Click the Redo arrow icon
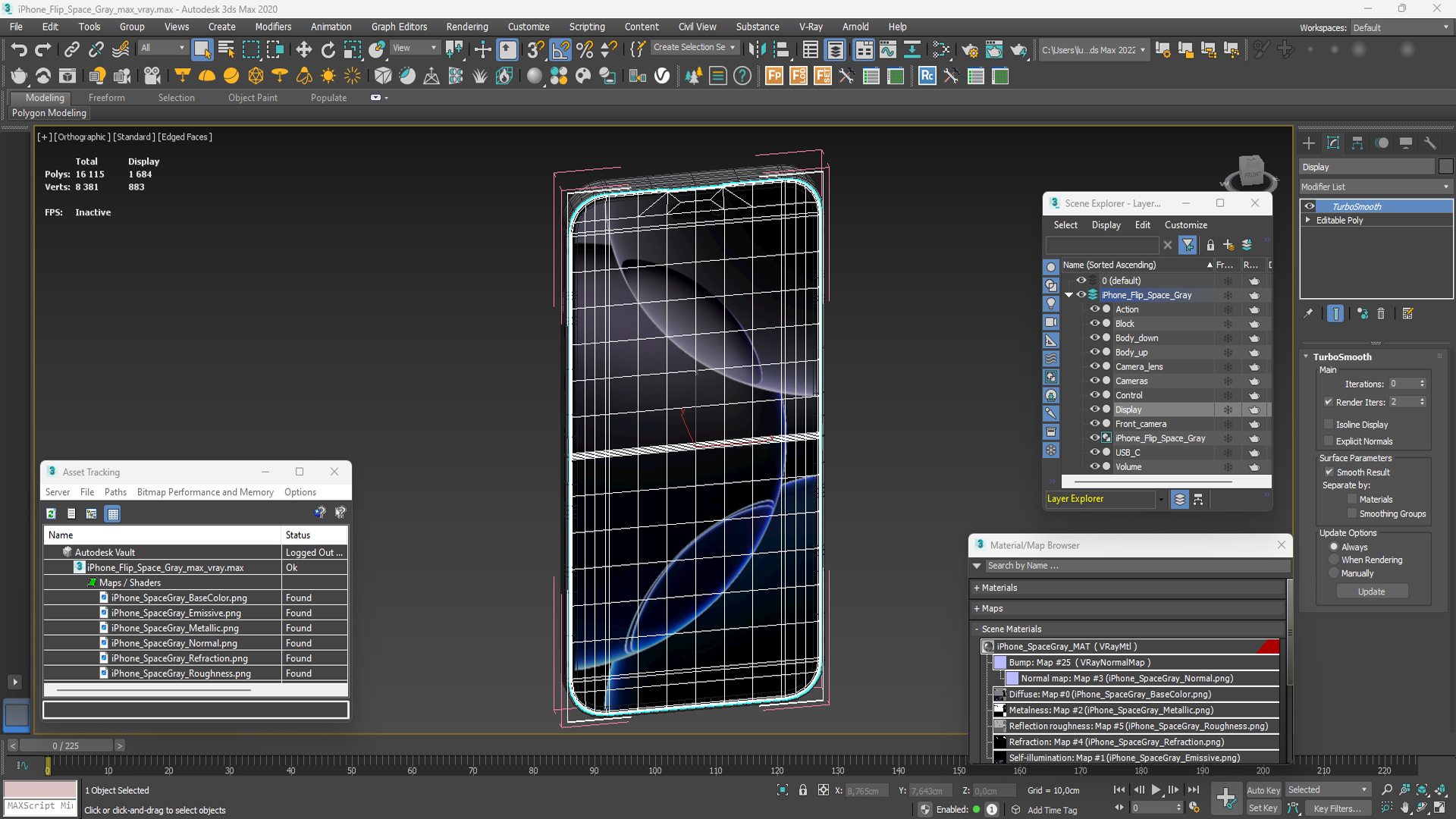The width and height of the screenshot is (1456, 819). [43, 50]
